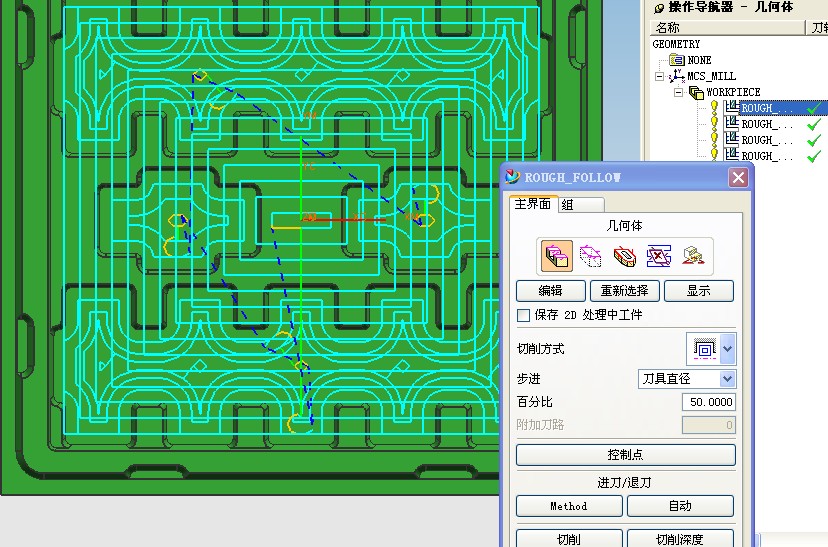Select the Part geometry icon
828x547 pixels.
(x=557, y=256)
